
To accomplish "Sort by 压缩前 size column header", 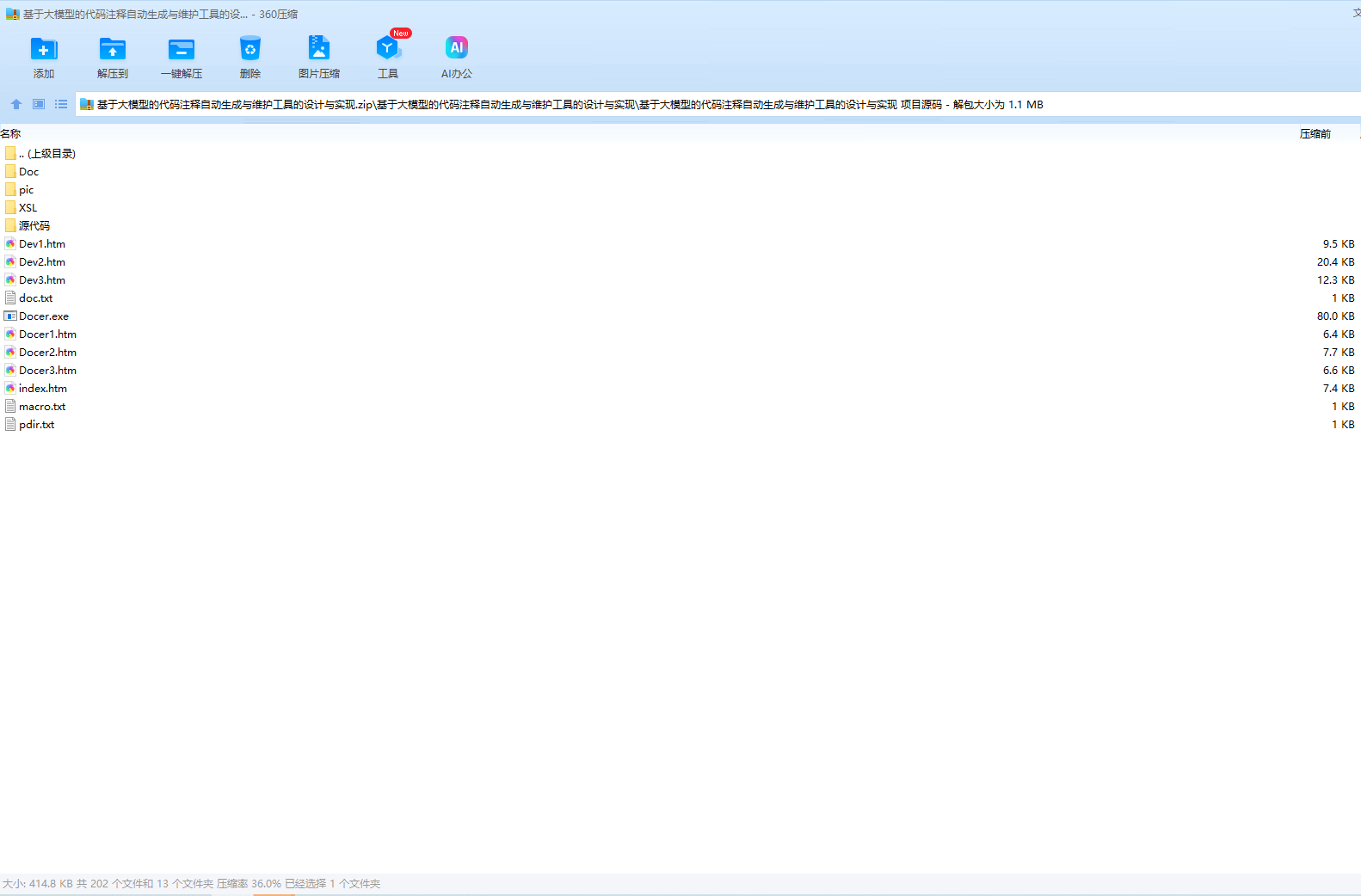I will 1315,133.
